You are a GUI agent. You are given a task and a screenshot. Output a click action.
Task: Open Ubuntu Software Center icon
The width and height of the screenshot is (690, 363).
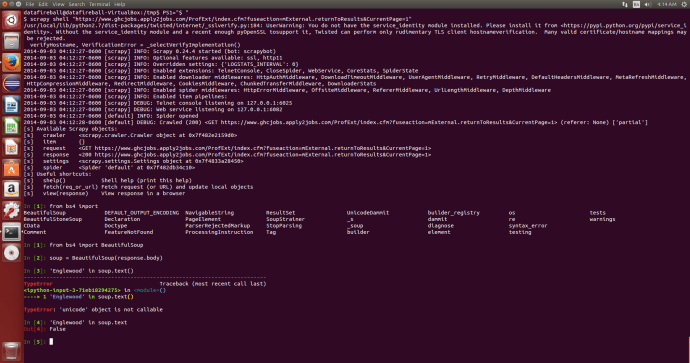pos(11,168)
